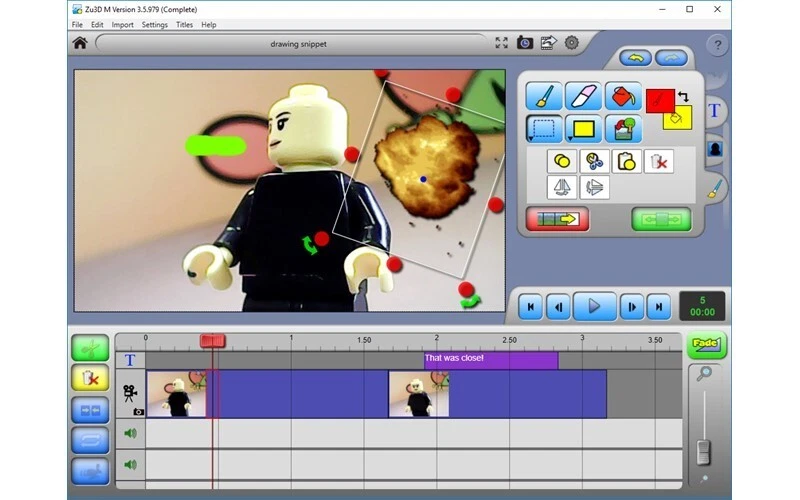Screen dimensions: 800x500
Task: Select the video camera track icon
Action: click(130, 392)
